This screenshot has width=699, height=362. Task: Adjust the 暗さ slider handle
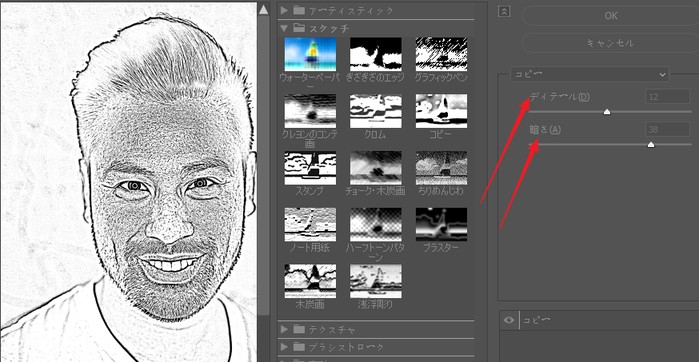pyautogui.click(x=651, y=144)
